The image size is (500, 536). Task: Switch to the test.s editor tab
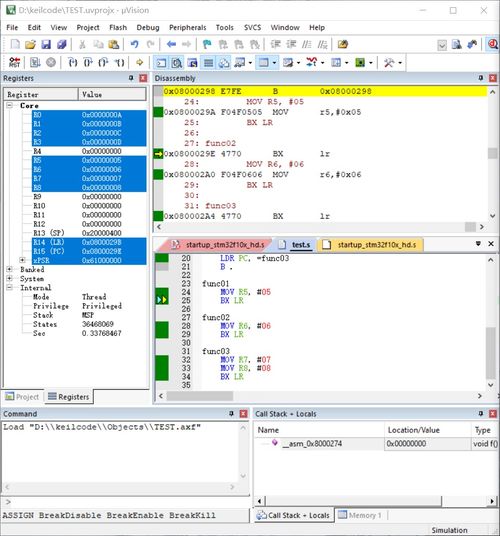click(296, 245)
